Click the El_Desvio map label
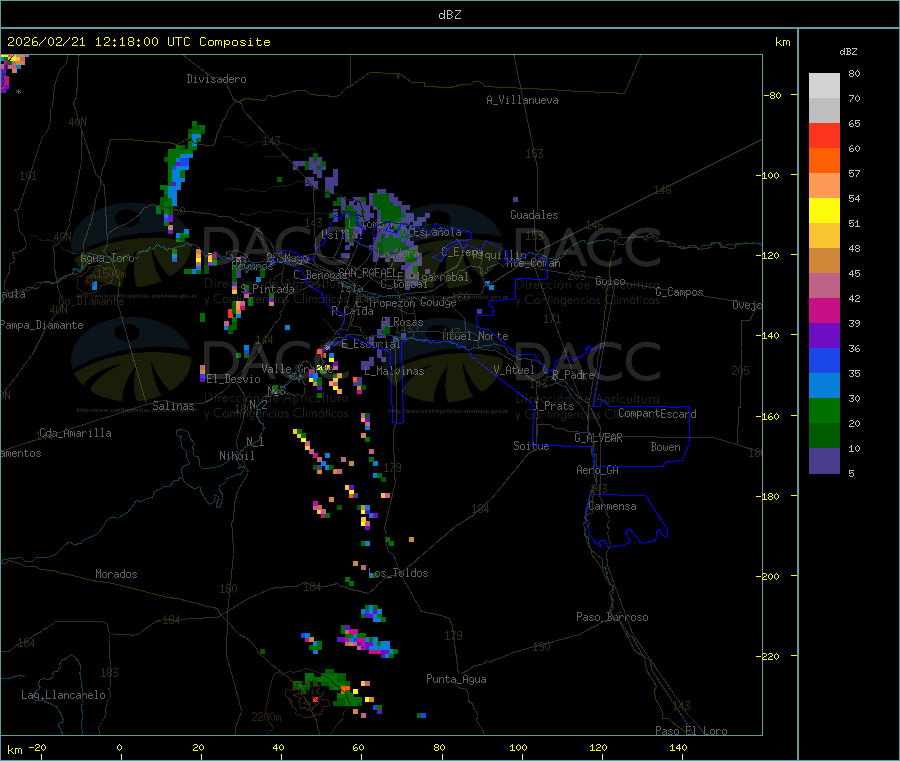The height and width of the screenshot is (761, 900). [234, 379]
